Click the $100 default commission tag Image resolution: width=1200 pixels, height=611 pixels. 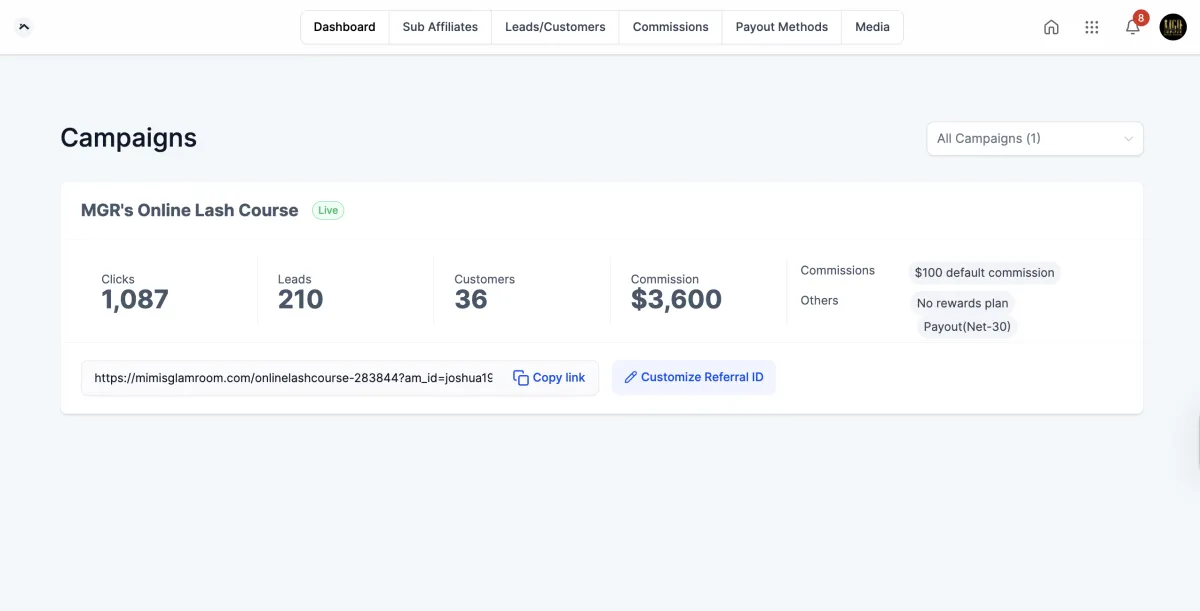[984, 273]
